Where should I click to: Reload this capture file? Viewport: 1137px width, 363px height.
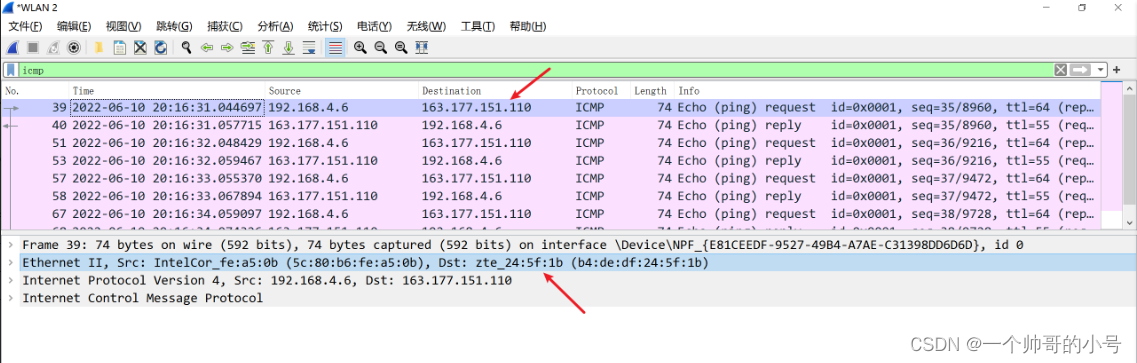click(x=160, y=48)
